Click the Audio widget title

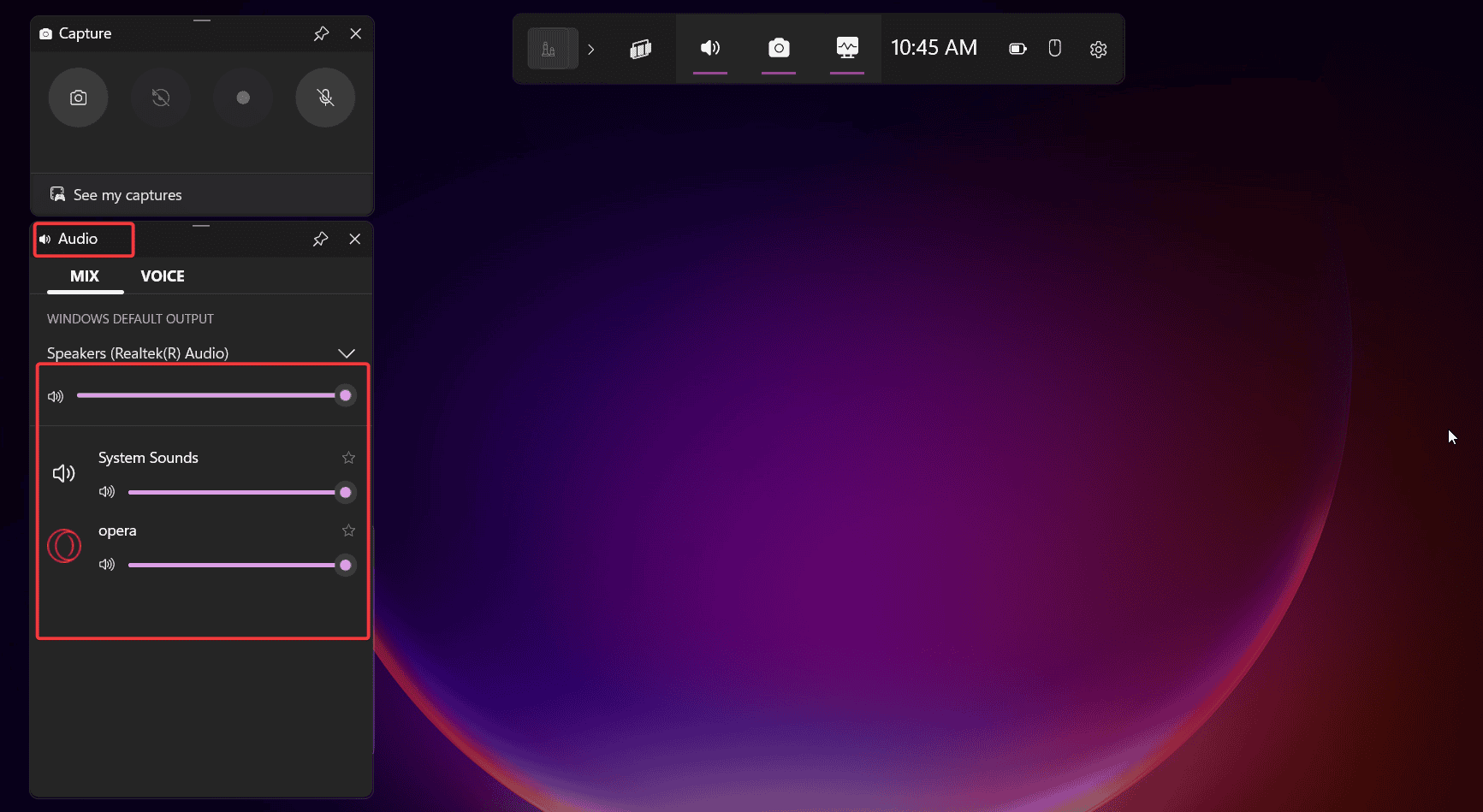point(78,239)
